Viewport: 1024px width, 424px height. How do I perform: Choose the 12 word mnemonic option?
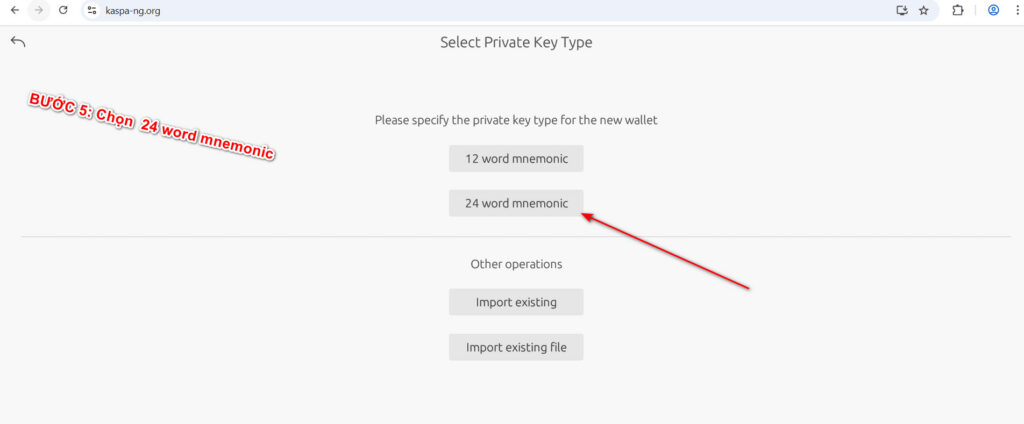click(516, 159)
